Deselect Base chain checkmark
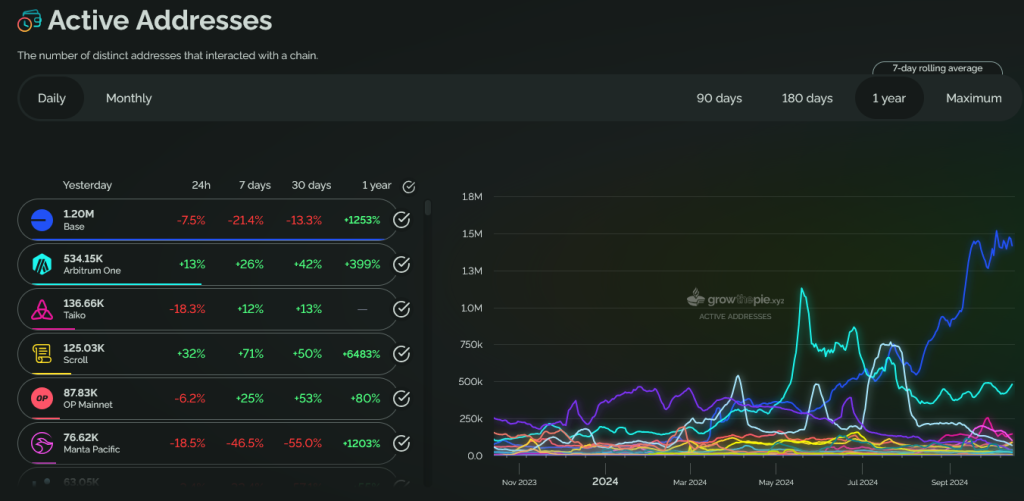 coord(402,220)
